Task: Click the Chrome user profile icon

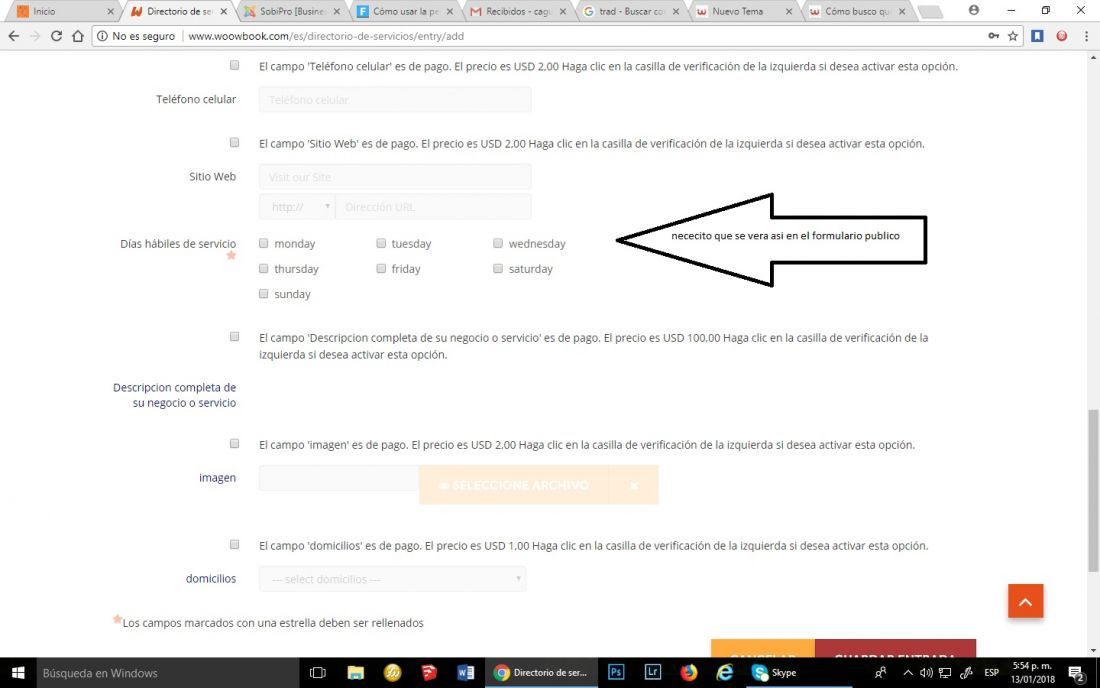Action: [x=974, y=11]
